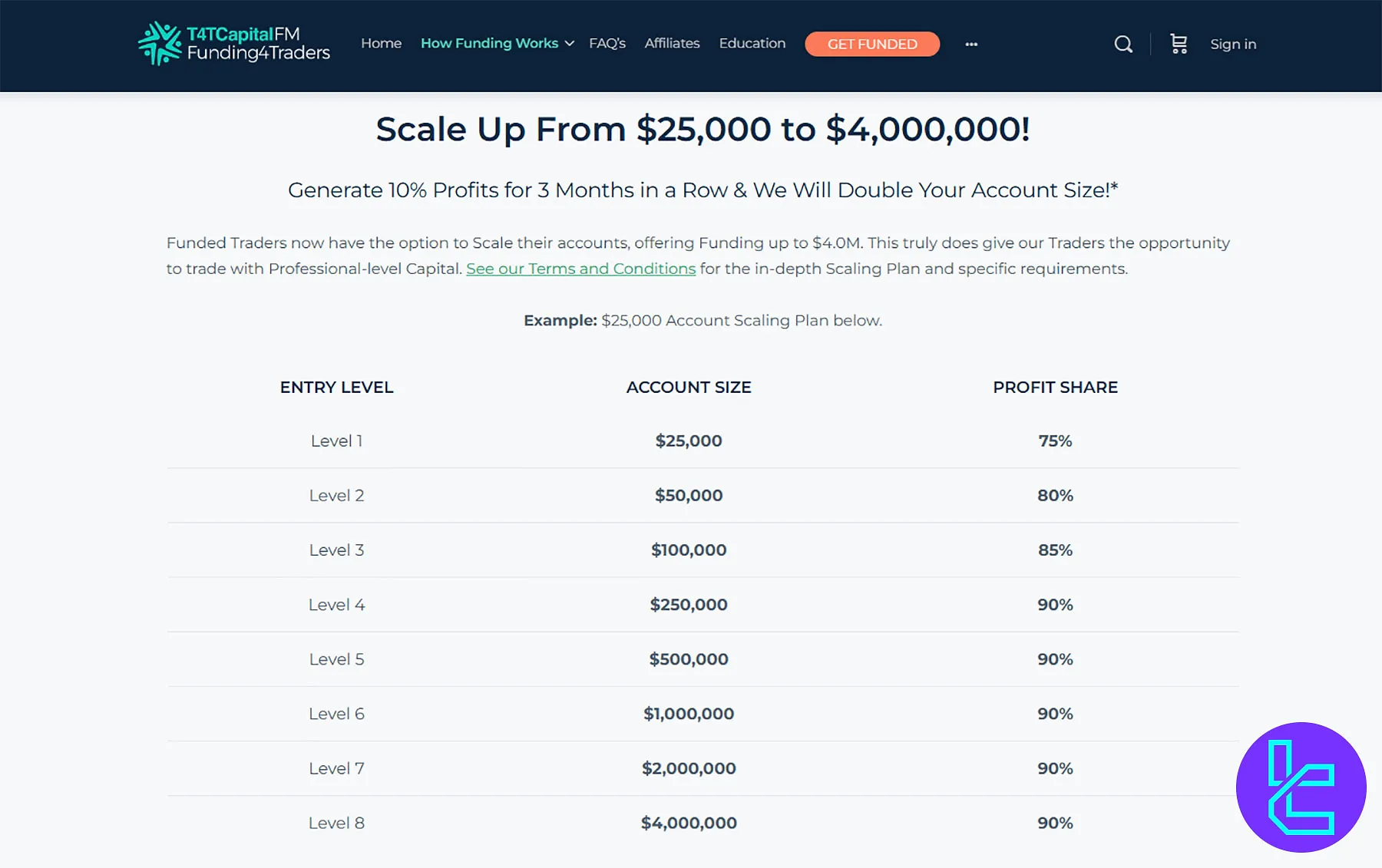
Task: Expand the How Funding Works chevron
Action: (x=570, y=44)
